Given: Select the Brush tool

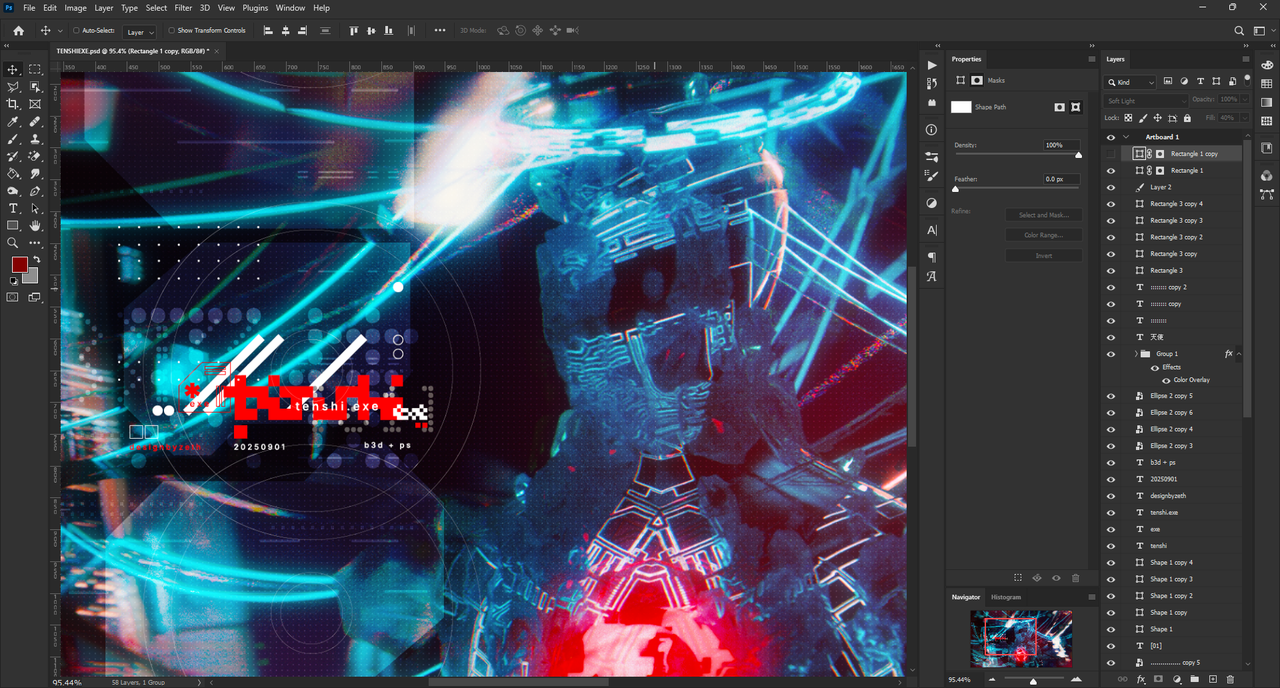Looking at the screenshot, I should pyautogui.click(x=13, y=139).
